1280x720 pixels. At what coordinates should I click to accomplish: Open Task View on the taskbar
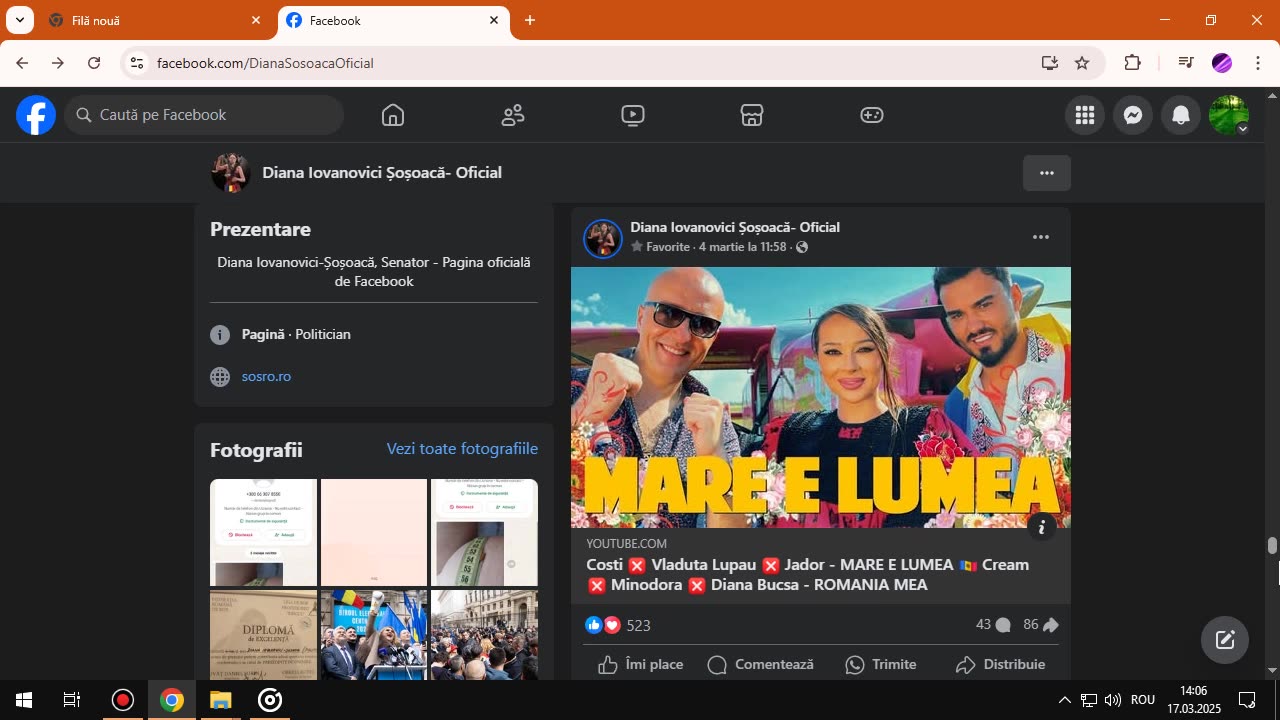click(x=72, y=700)
